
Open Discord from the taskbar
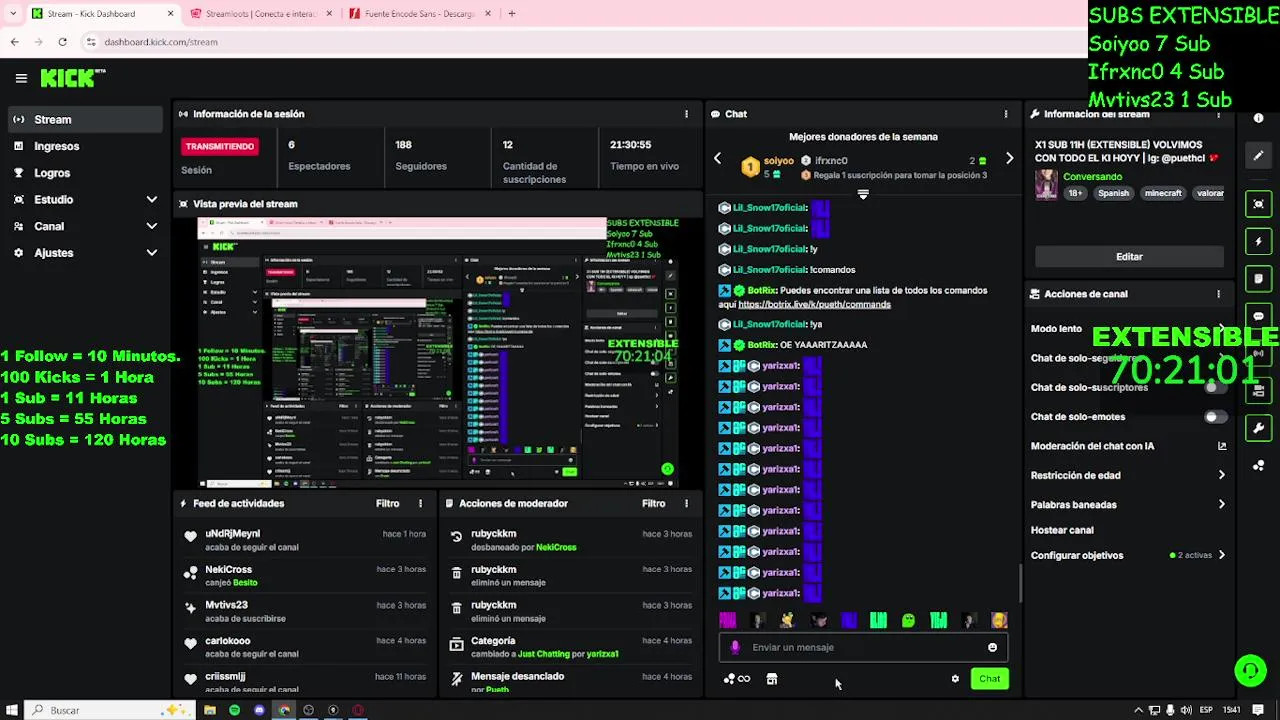click(259, 710)
